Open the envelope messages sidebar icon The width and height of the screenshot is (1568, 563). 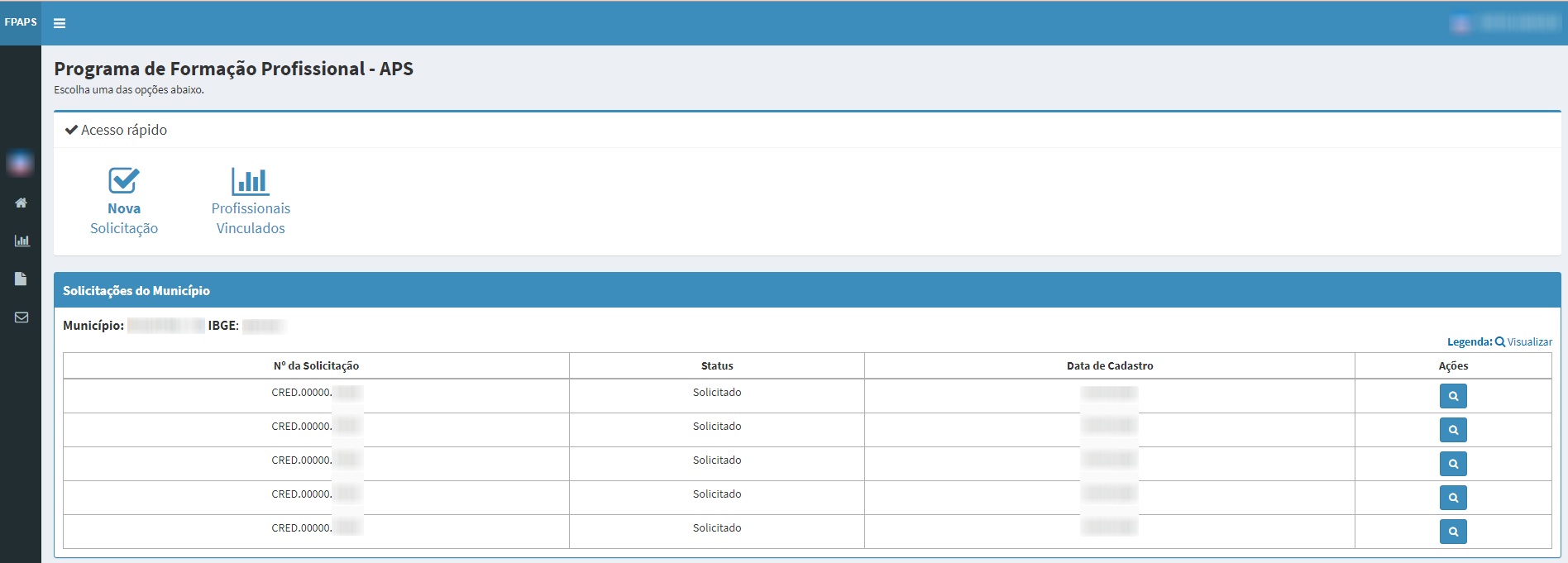pos(22,317)
